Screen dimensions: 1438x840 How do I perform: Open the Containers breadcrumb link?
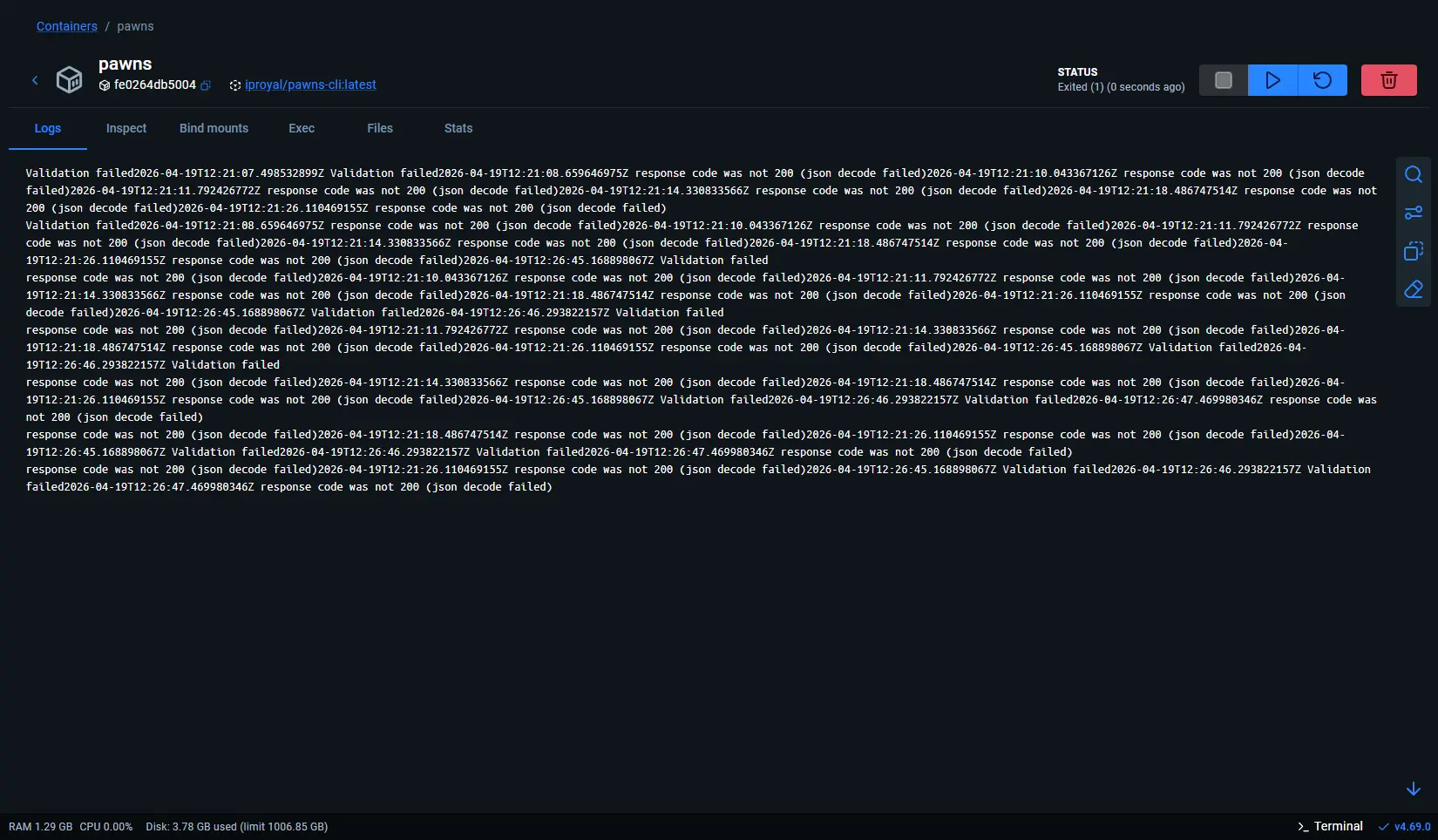click(67, 26)
